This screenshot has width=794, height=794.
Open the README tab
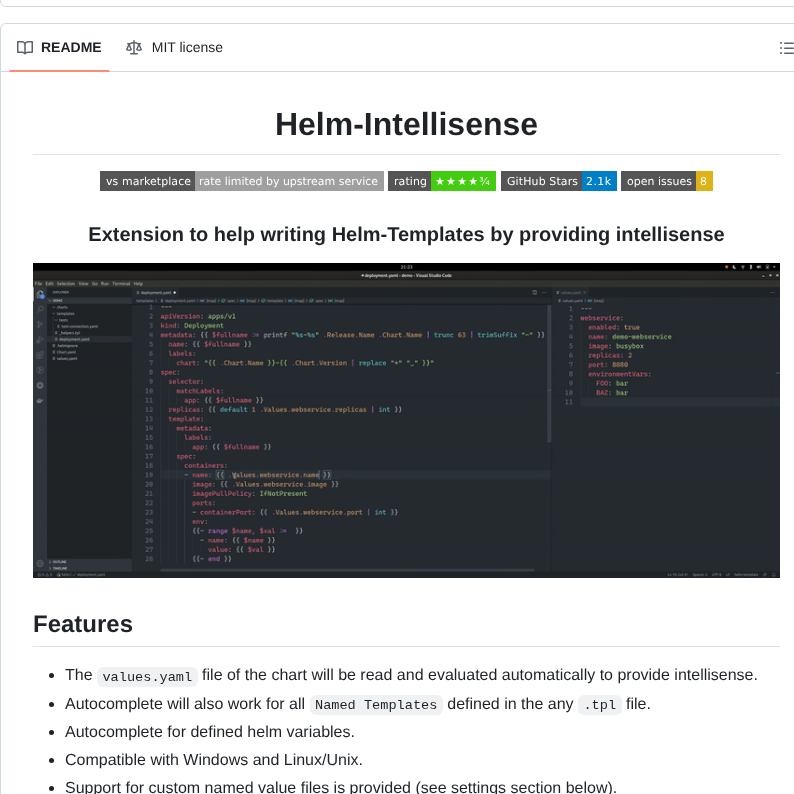59,48
